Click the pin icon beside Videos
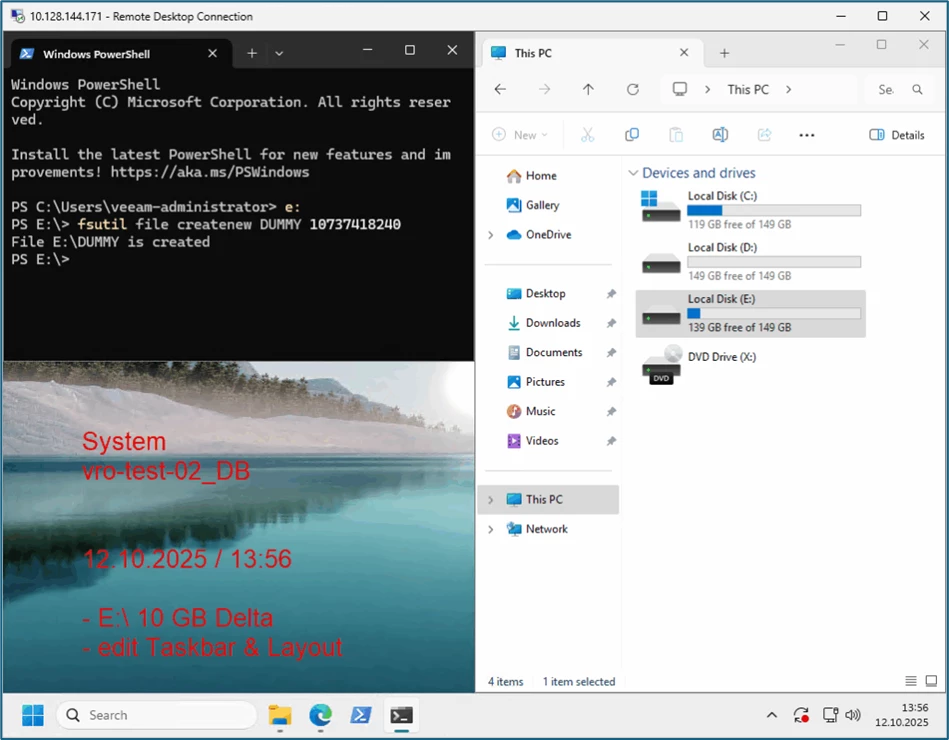This screenshot has width=949, height=740. (x=611, y=441)
